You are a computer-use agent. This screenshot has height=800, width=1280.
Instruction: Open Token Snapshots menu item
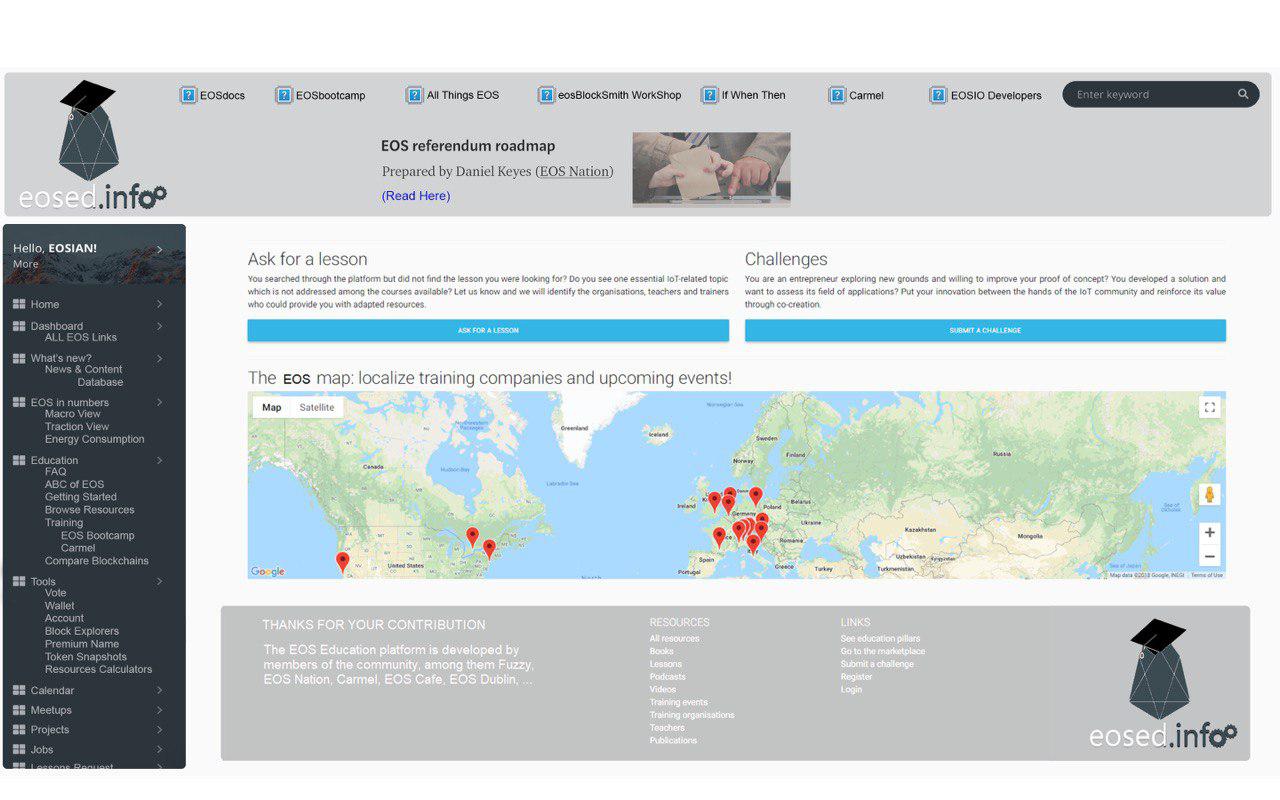86,657
